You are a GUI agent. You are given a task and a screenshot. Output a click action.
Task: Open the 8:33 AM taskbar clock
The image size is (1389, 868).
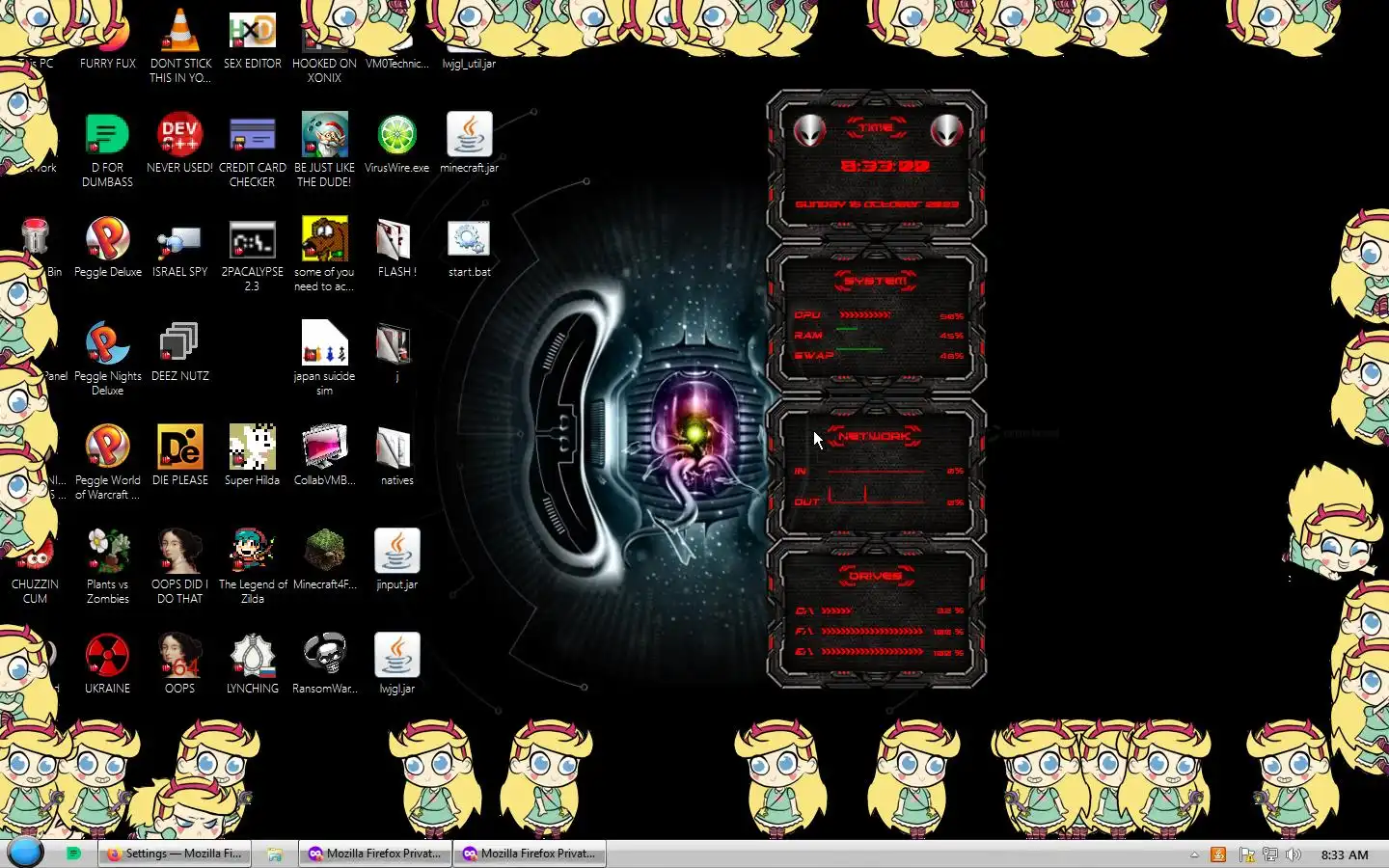point(1345,854)
